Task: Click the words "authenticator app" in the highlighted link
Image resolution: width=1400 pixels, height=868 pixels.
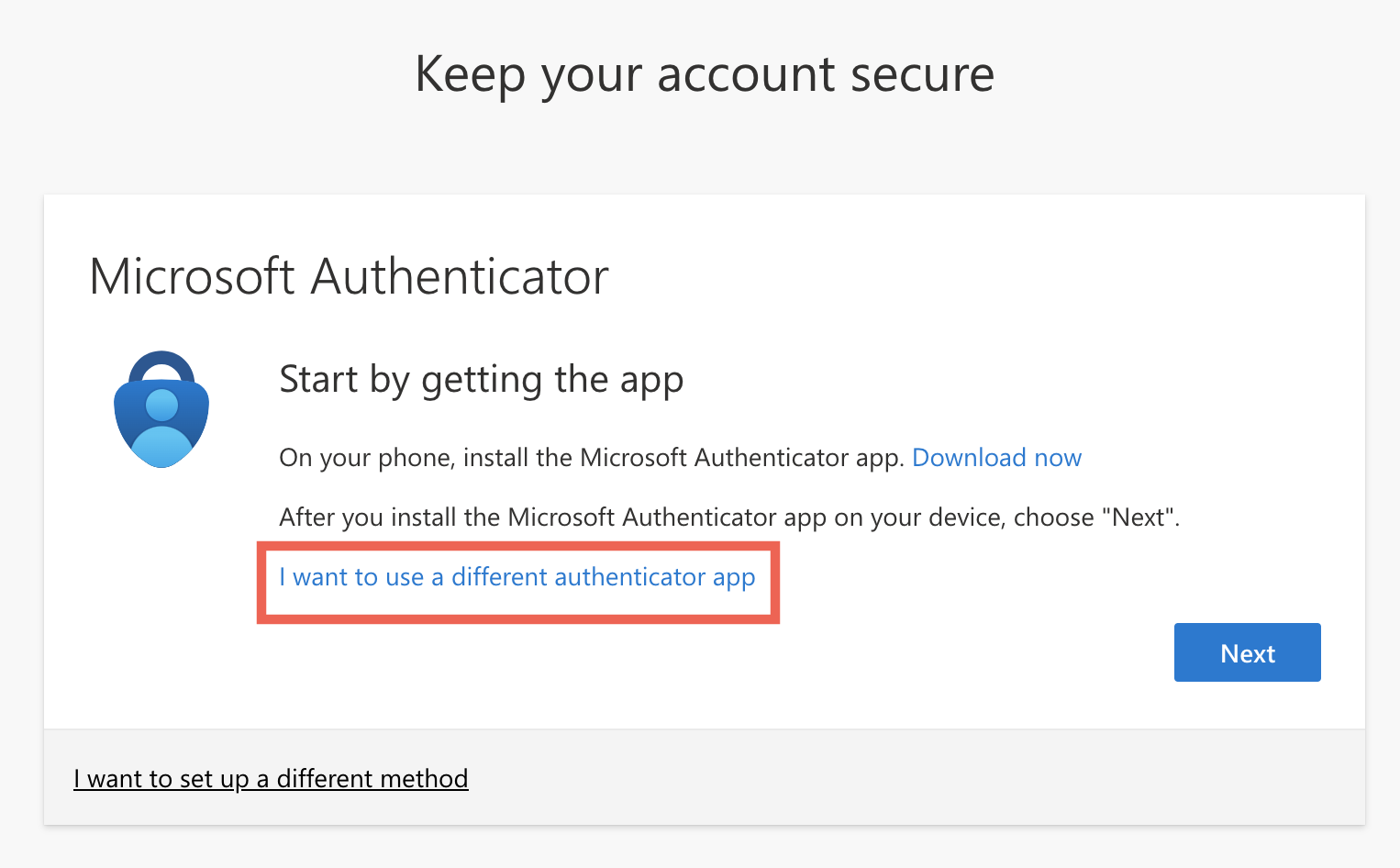Action: click(x=654, y=577)
